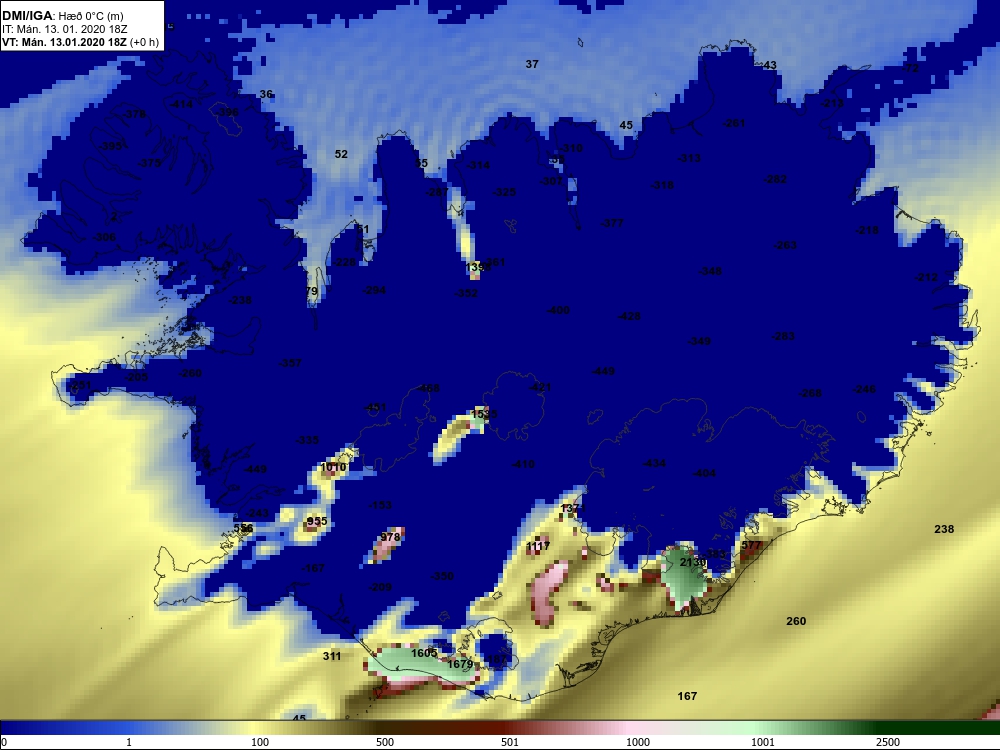
Task: Click the map value '-218'
Action: (867, 230)
